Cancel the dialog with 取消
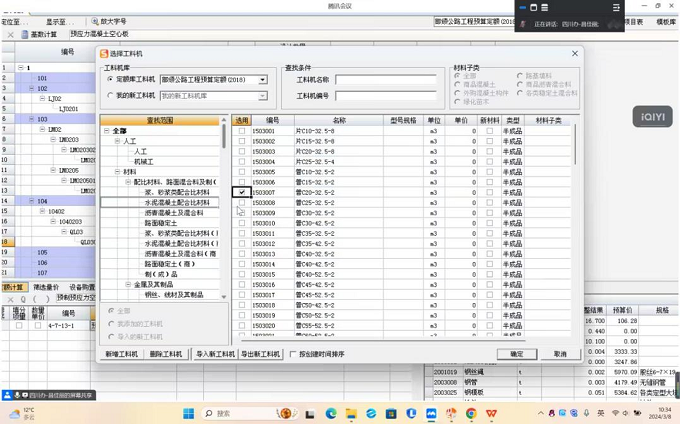 pyautogui.click(x=560, y=354)
